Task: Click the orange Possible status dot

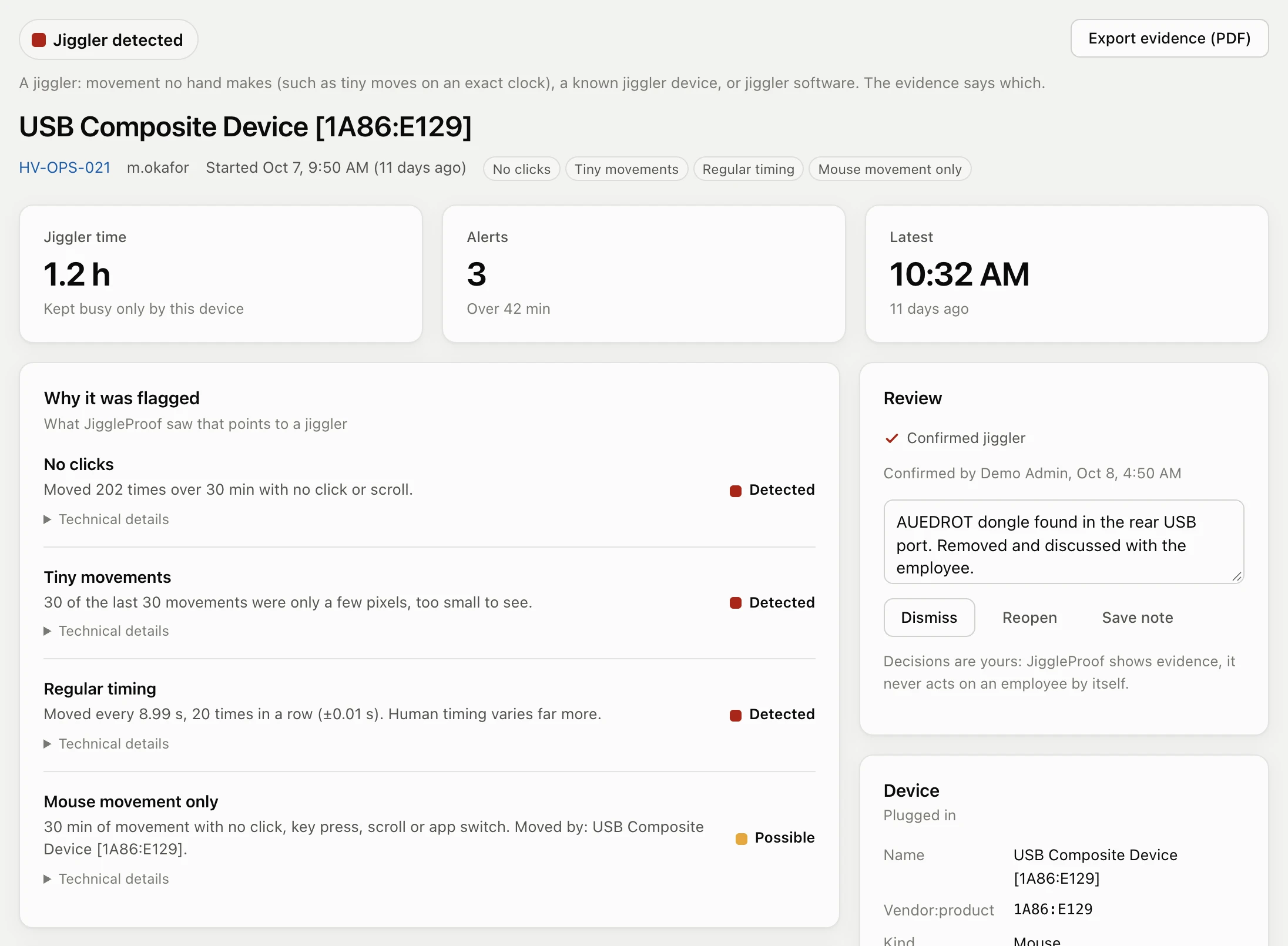Action: [741, 838]
